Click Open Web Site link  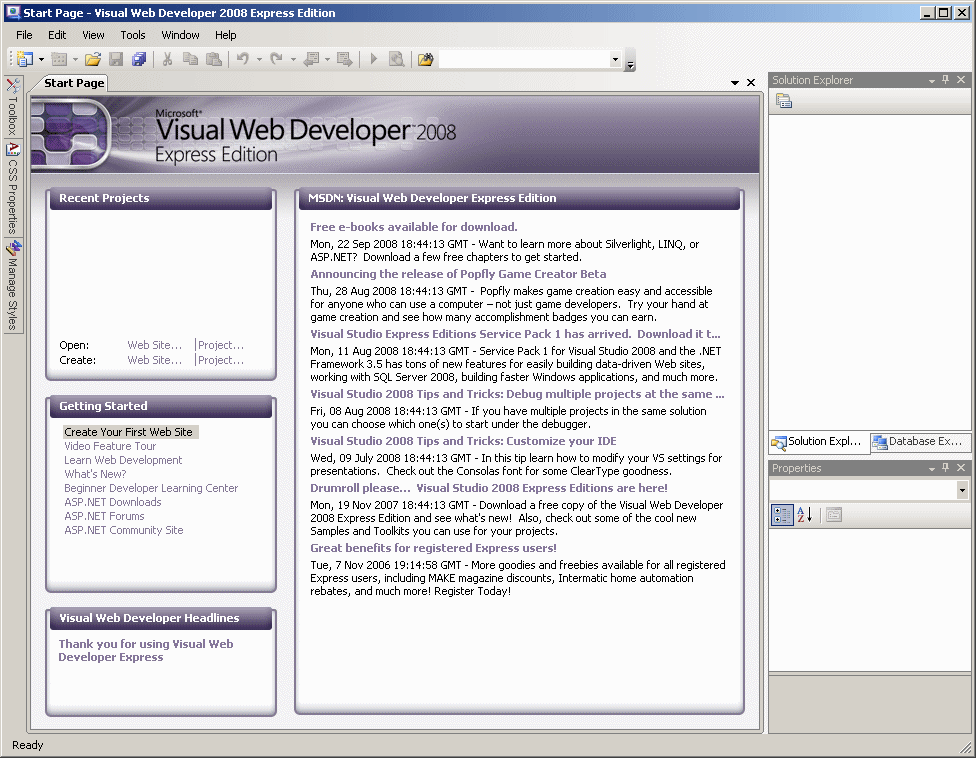tap(154, 345)
